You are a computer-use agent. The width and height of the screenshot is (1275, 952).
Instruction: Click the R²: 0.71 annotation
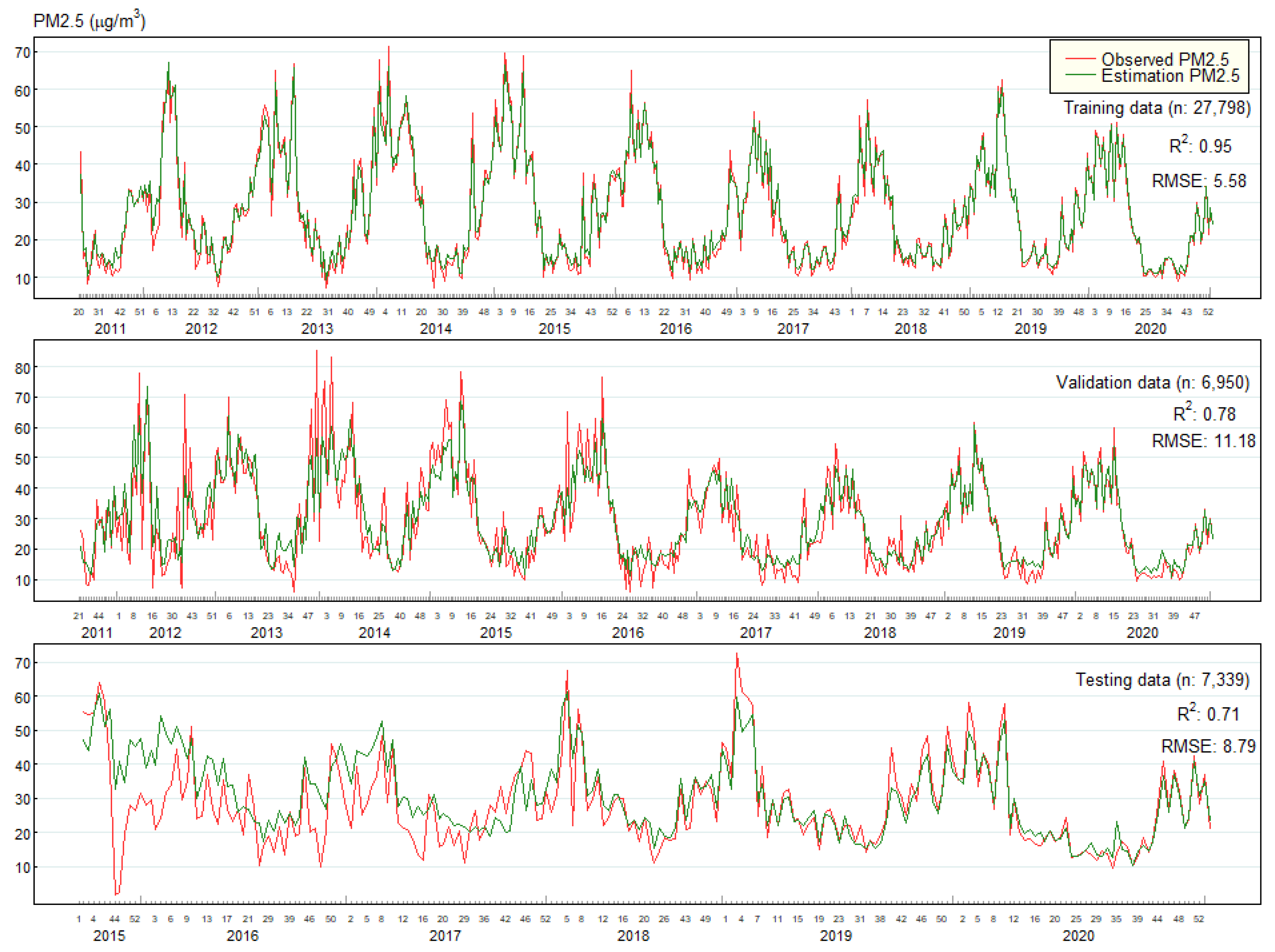1208,714
